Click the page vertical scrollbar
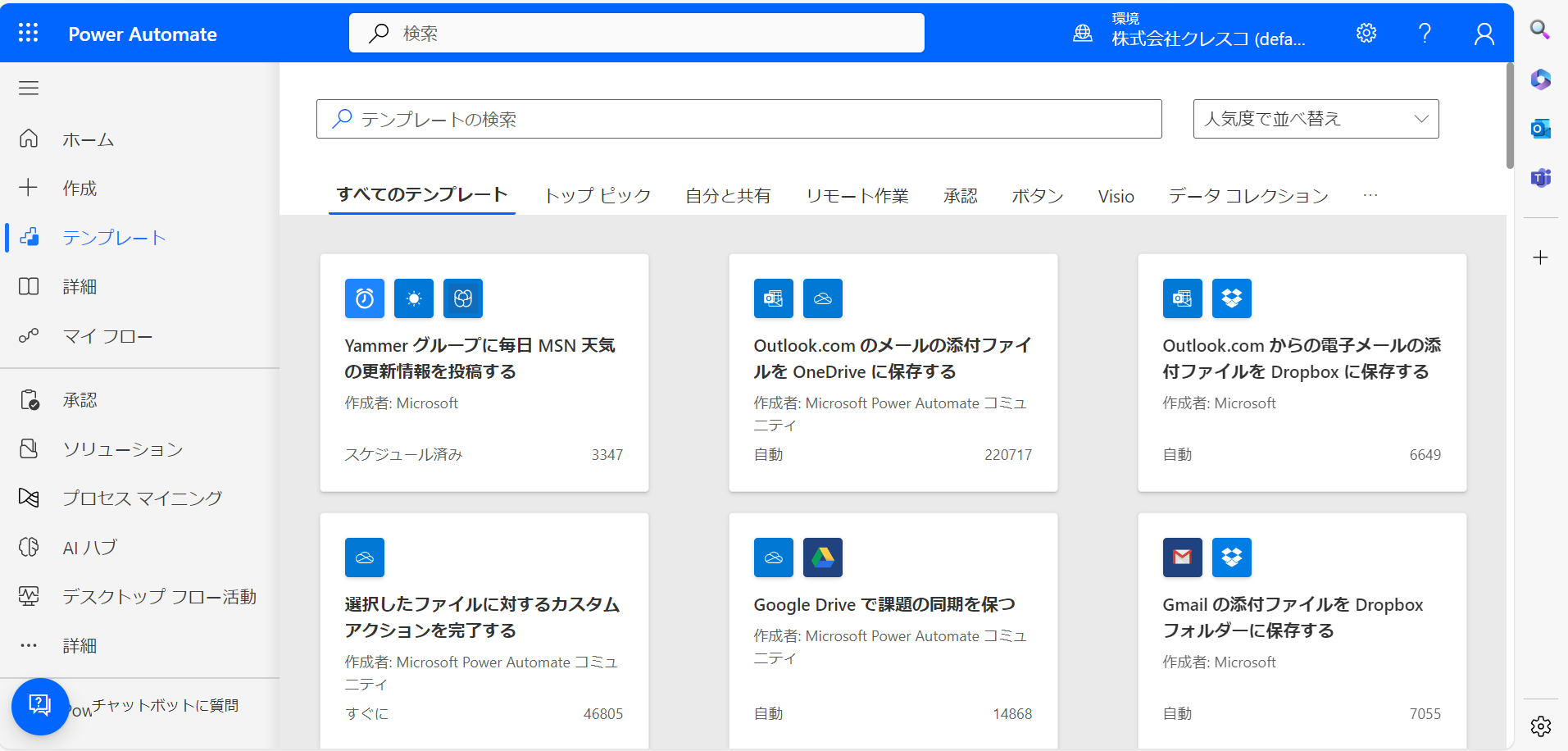 coord(1510,116)
